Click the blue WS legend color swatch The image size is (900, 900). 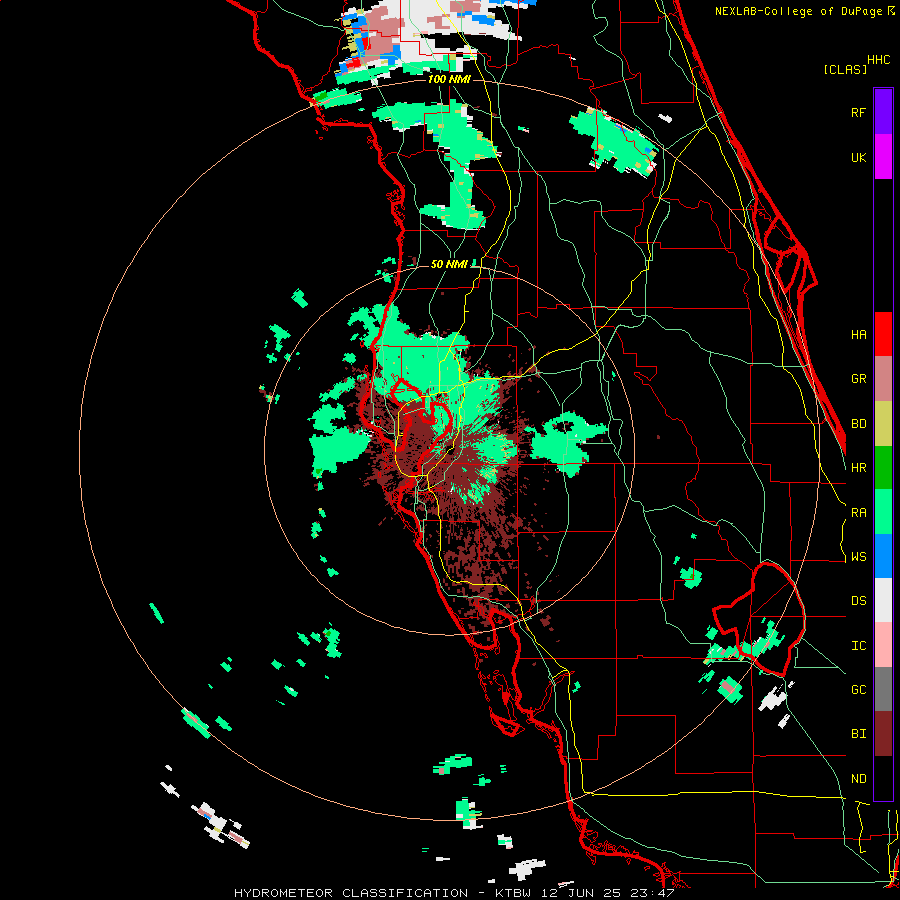coord(883,556)
